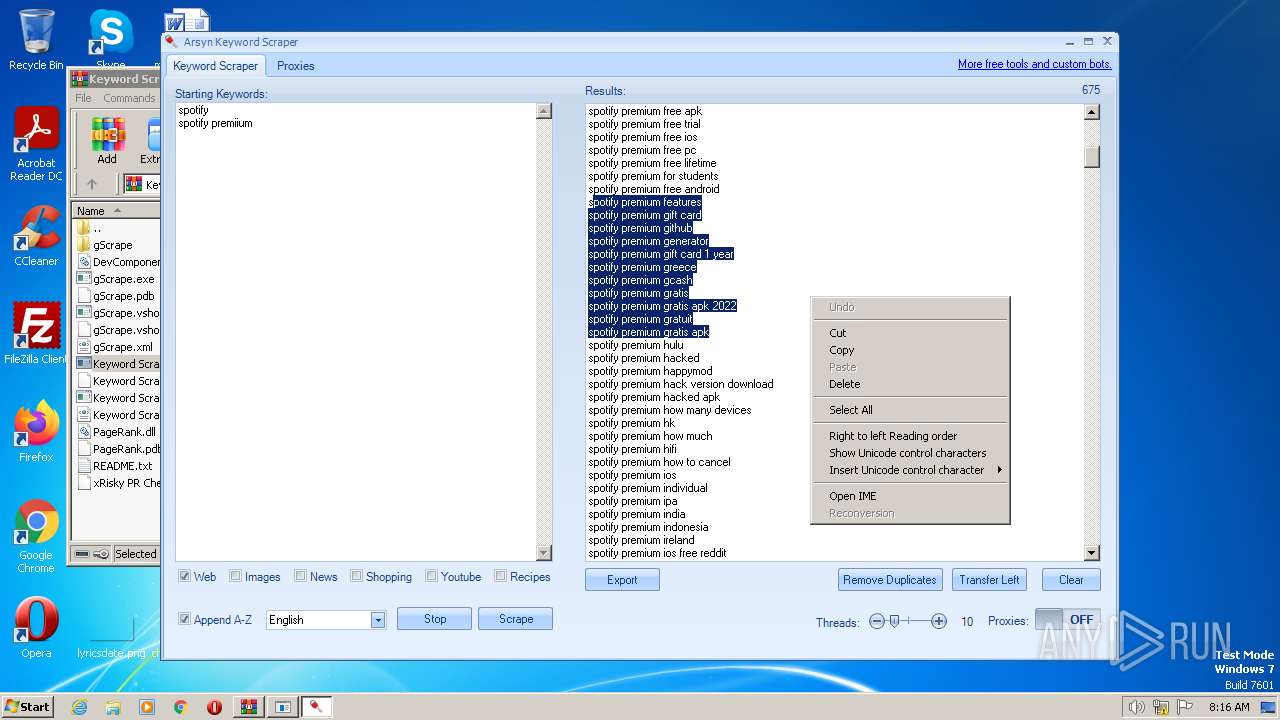Open the WinRAR Commands menu
Image resolution: width=1280 pixels, height=720 pixels.
(x=129, y=98)
